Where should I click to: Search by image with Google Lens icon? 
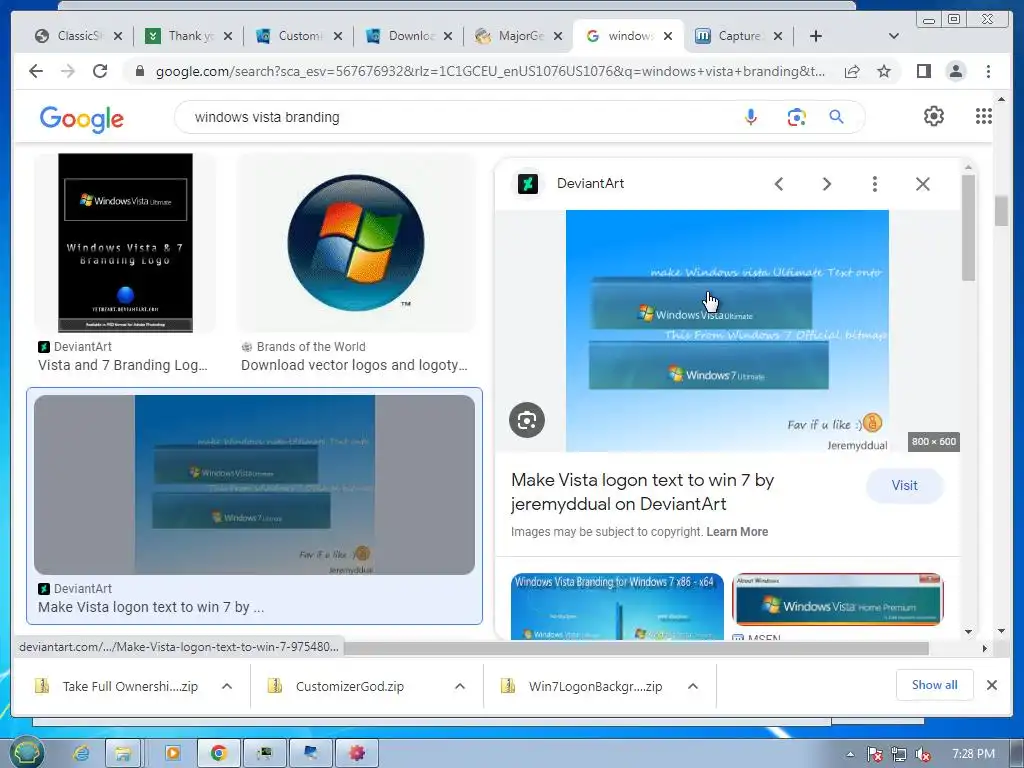tap(796, 118)
